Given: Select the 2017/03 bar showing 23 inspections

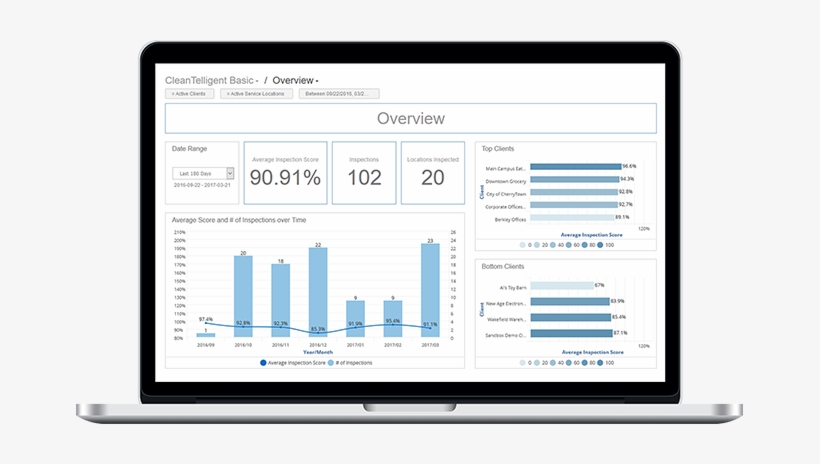Looking at the screenshot, I should [x=430, y=290].
